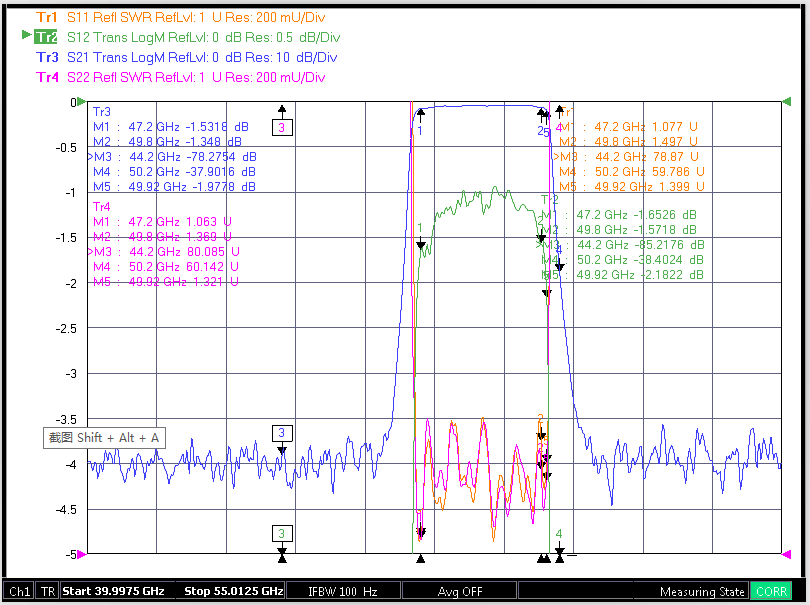Select the Tr3 S21 Trans LogM trace
810x605 pixels.
click(x=186, y=57)
